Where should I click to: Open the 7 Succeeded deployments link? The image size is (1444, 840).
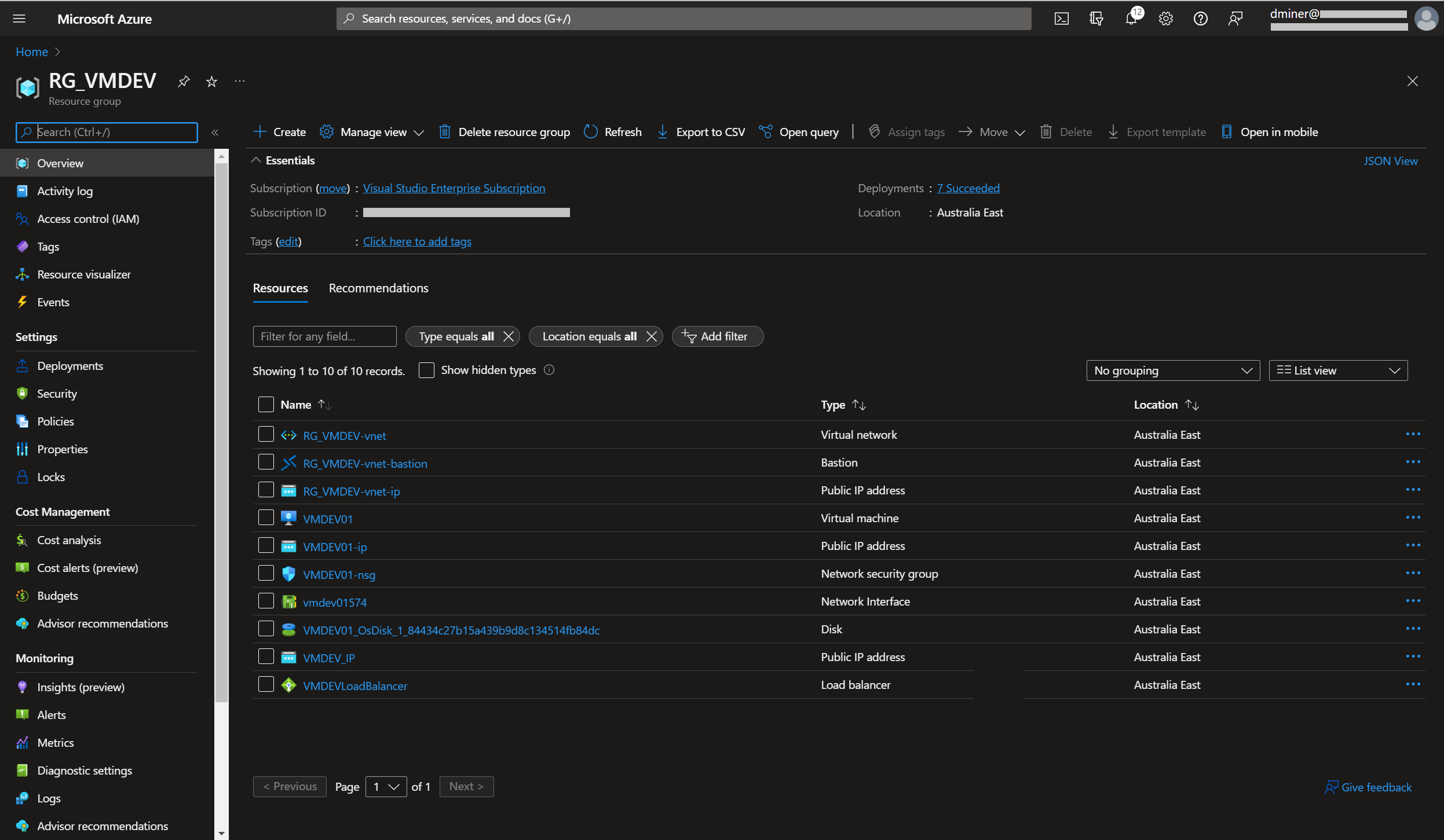[x=968, y=188]
